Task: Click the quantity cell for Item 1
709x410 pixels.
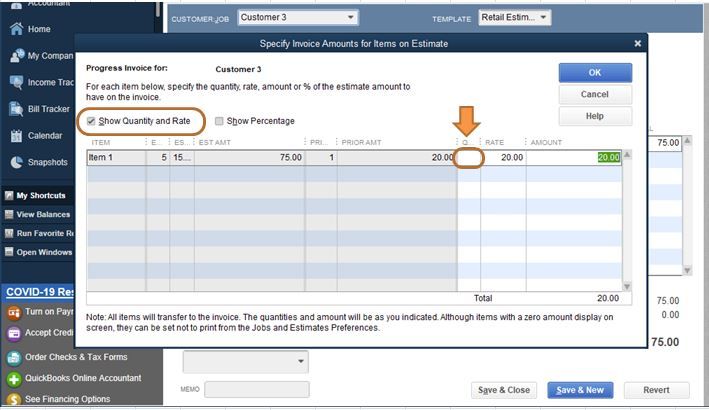Action: tap(469, 157)
